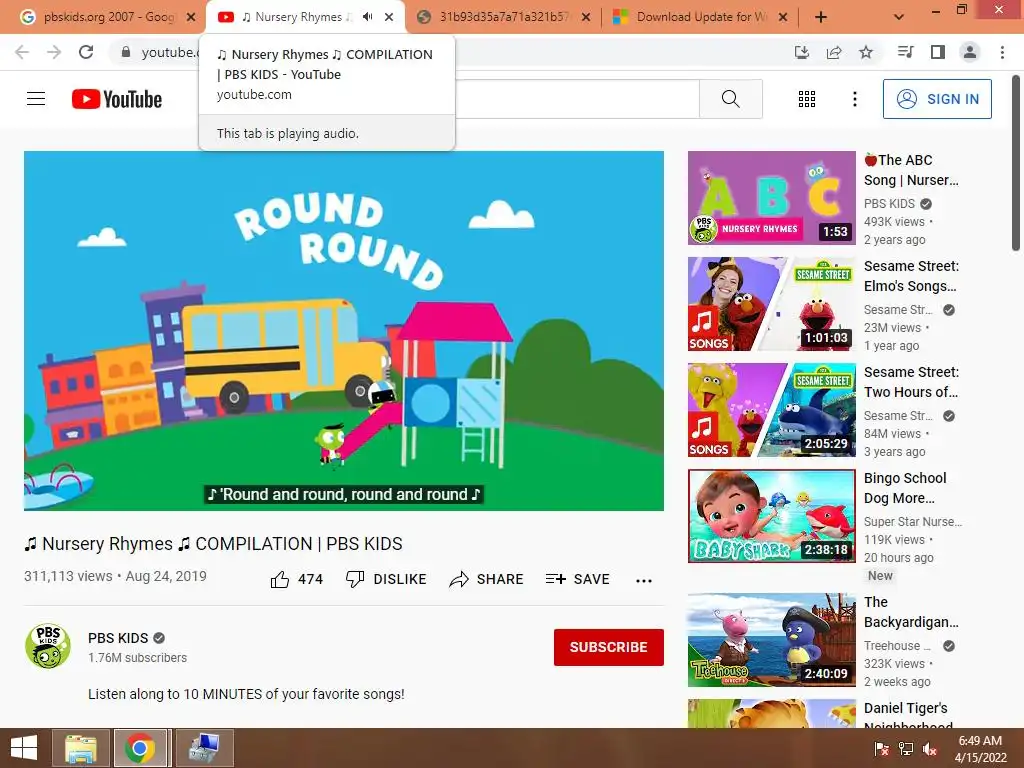Screen dimensions: 1024x768
Task: Switch to the 31b93d35a7a71a321b57 tab
Action: click(502, 17)
